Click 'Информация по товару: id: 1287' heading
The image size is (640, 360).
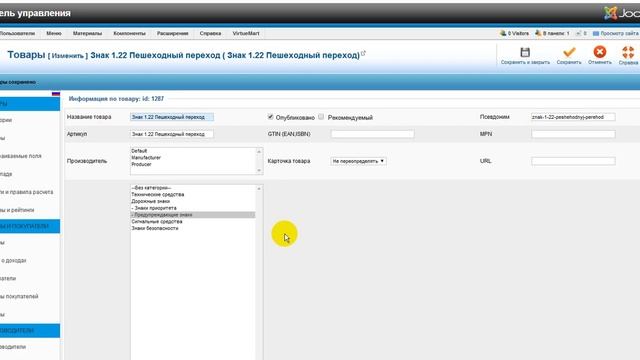pos(116,99)
